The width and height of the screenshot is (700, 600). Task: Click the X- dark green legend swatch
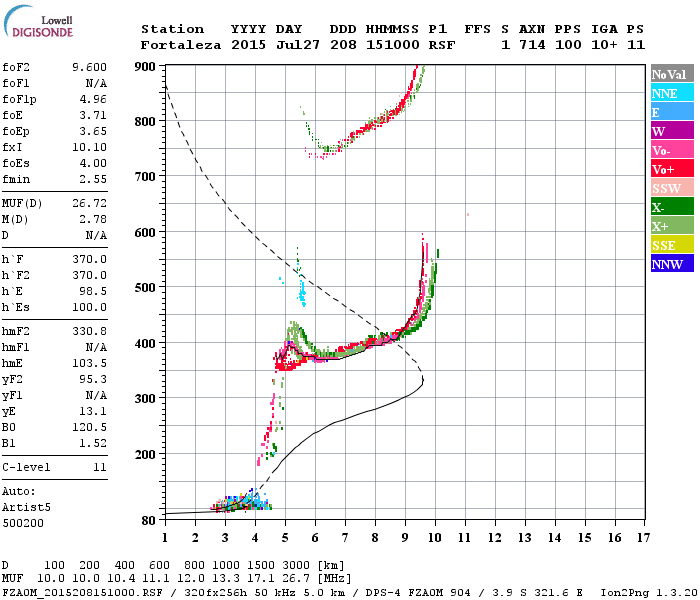(672, 207)
